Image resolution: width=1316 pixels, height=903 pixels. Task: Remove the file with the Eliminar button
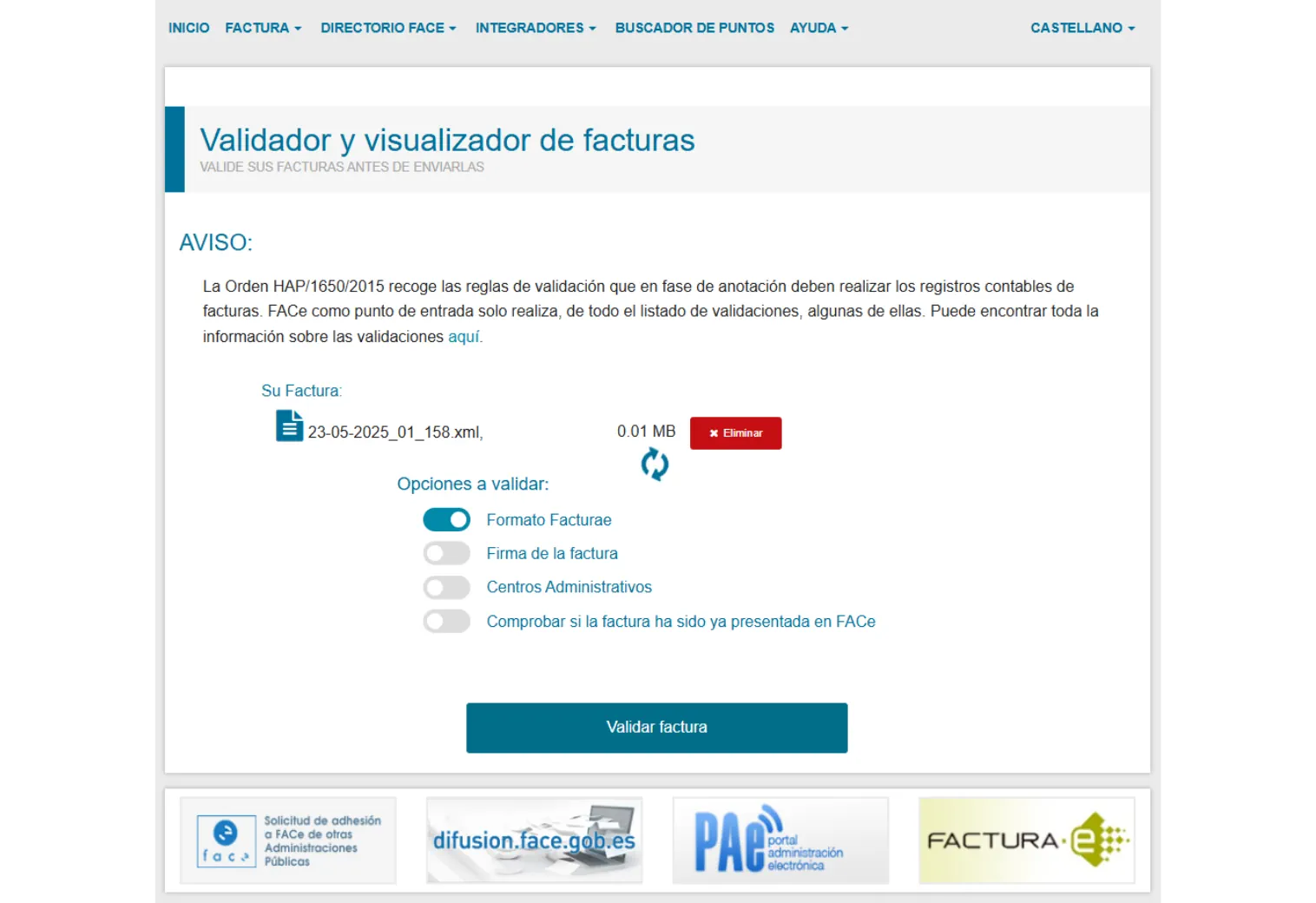735,433
